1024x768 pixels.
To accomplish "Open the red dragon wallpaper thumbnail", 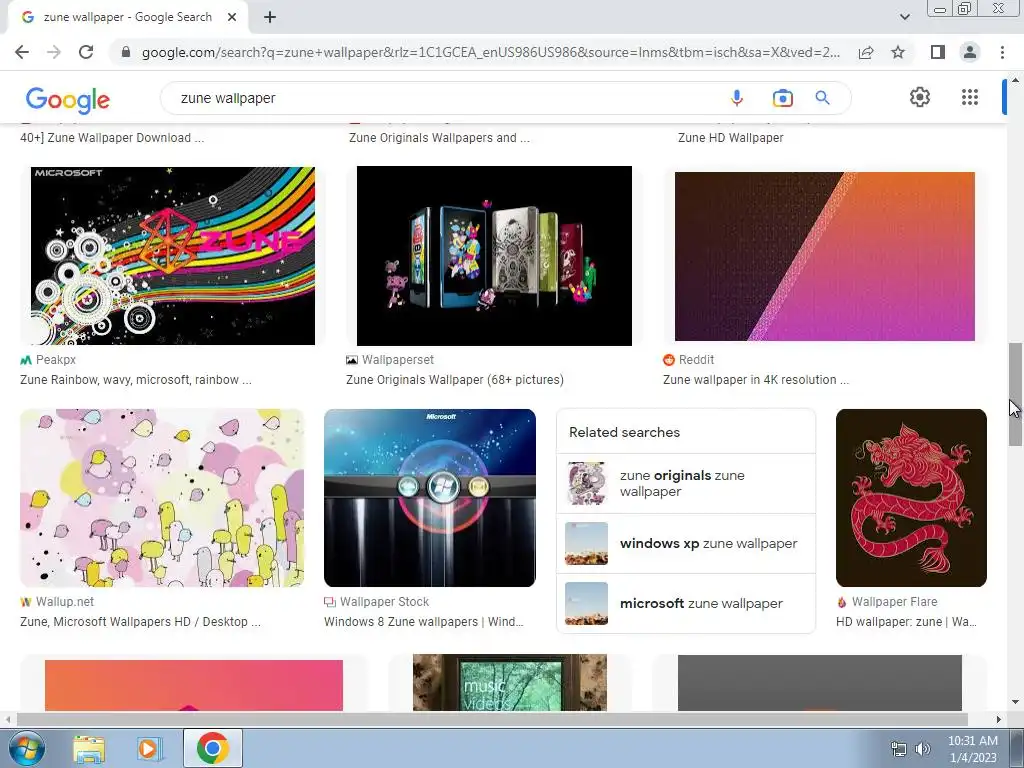I will (911, 498).
